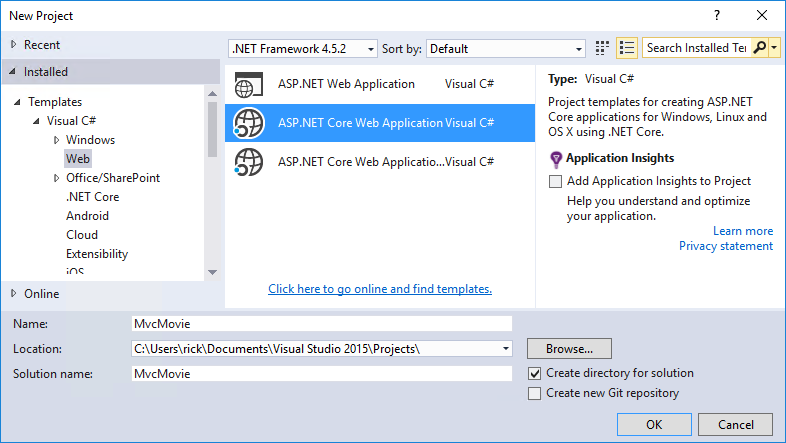
Task: Click the Application Insights lightbulb icon
Action: [x=556, y=159]
